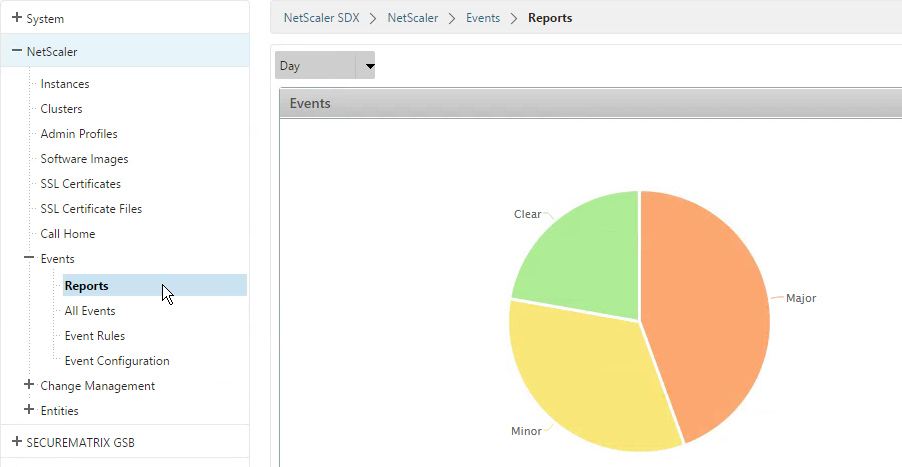Open SSL Certificate Files
This screenshot has height=467, width=902.
point(91,209)
